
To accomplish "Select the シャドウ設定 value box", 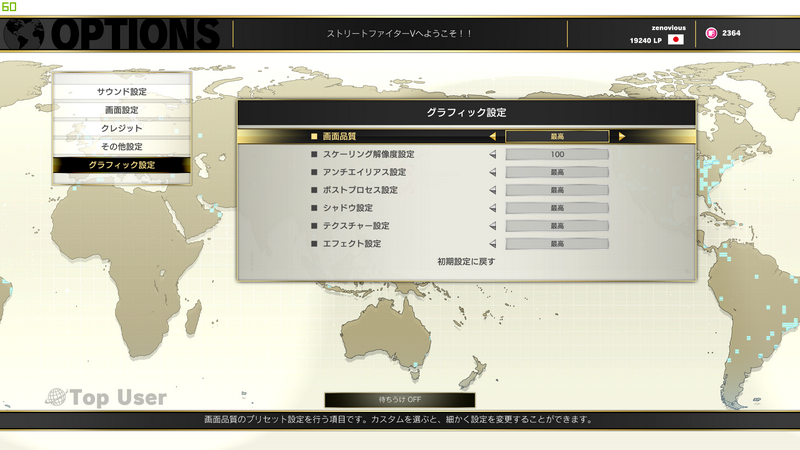I will (557, 208).
